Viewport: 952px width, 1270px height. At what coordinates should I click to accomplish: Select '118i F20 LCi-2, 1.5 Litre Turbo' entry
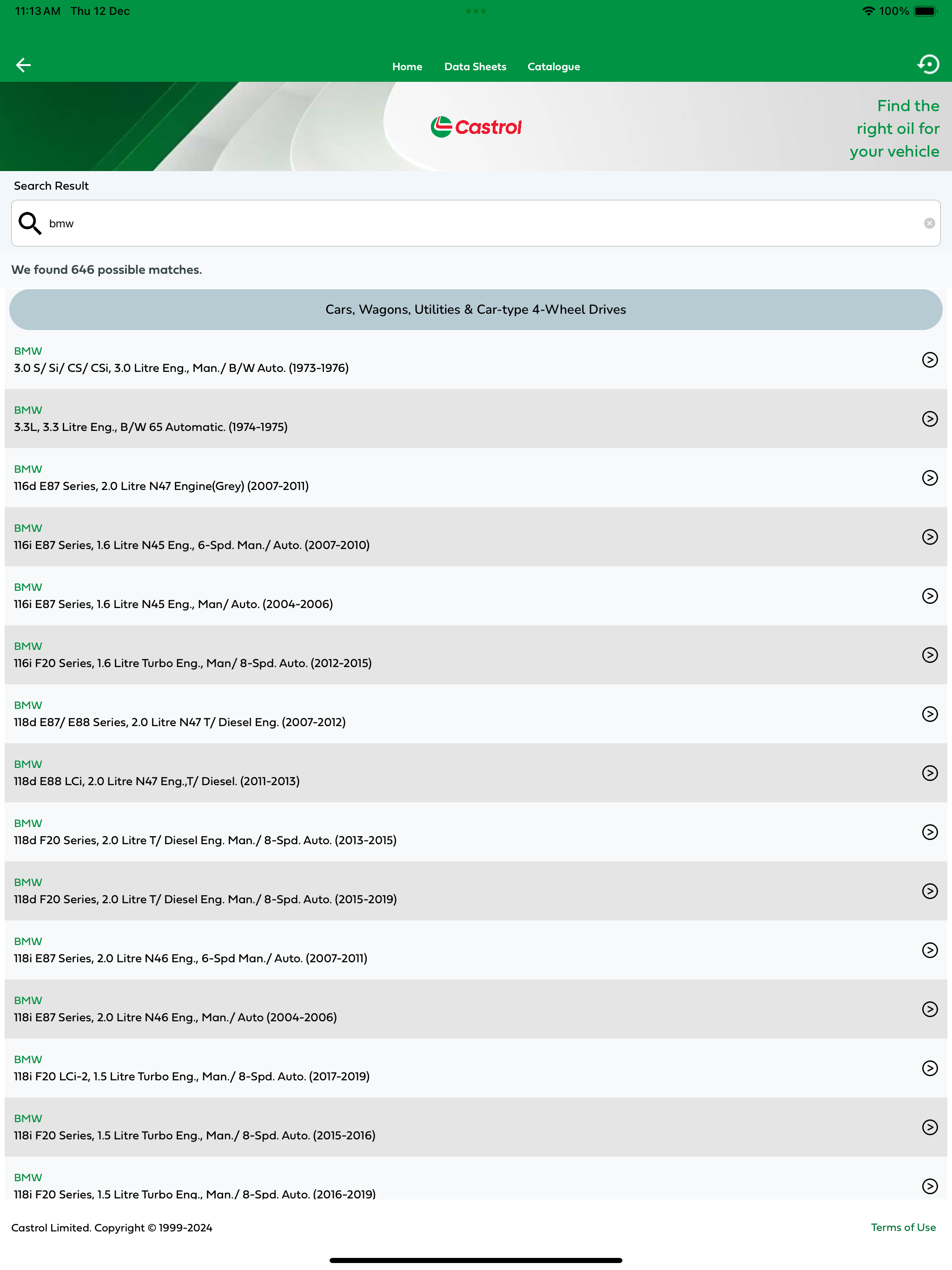click(476, 1068)
